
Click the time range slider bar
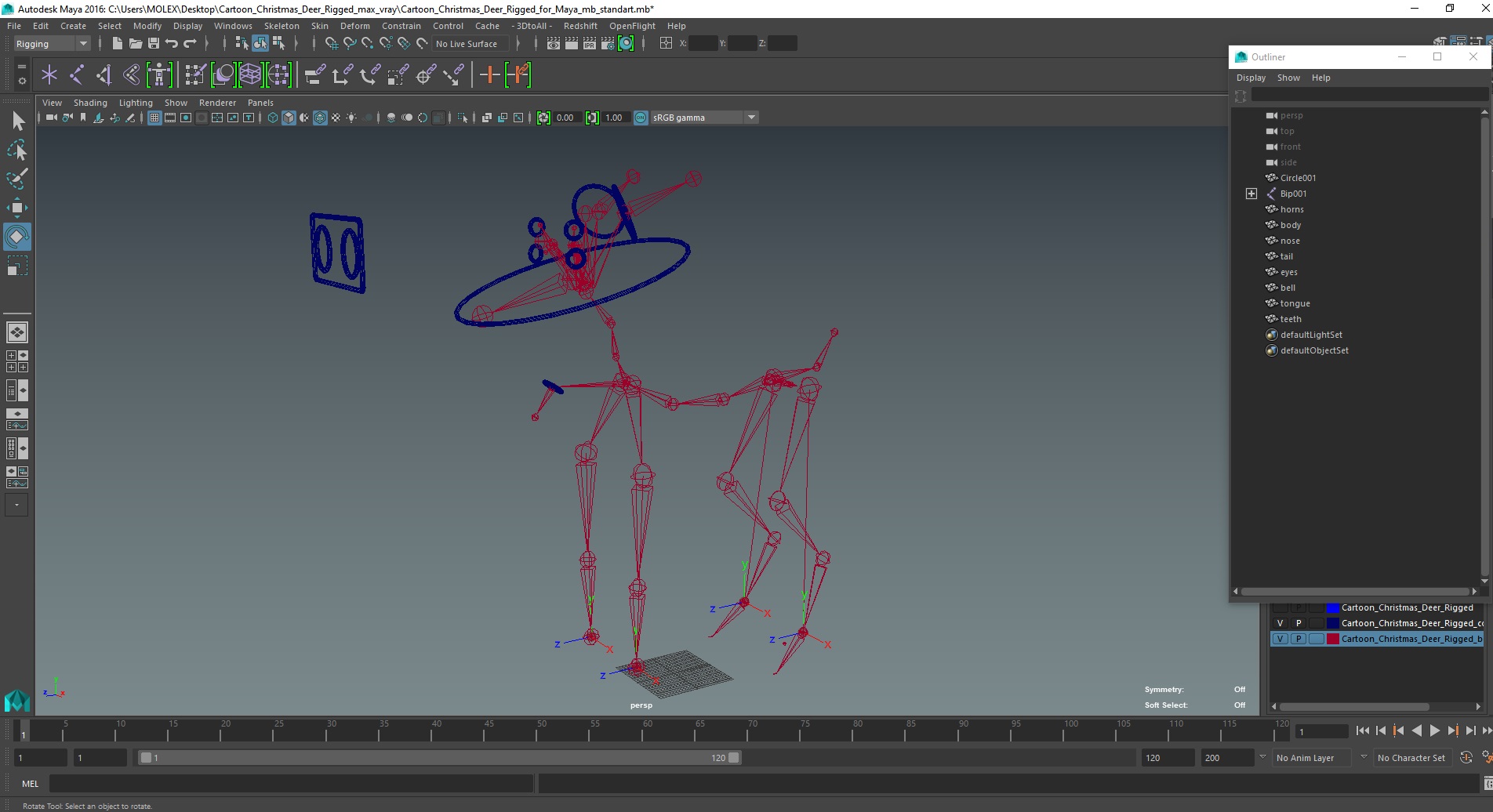(439, 758)
